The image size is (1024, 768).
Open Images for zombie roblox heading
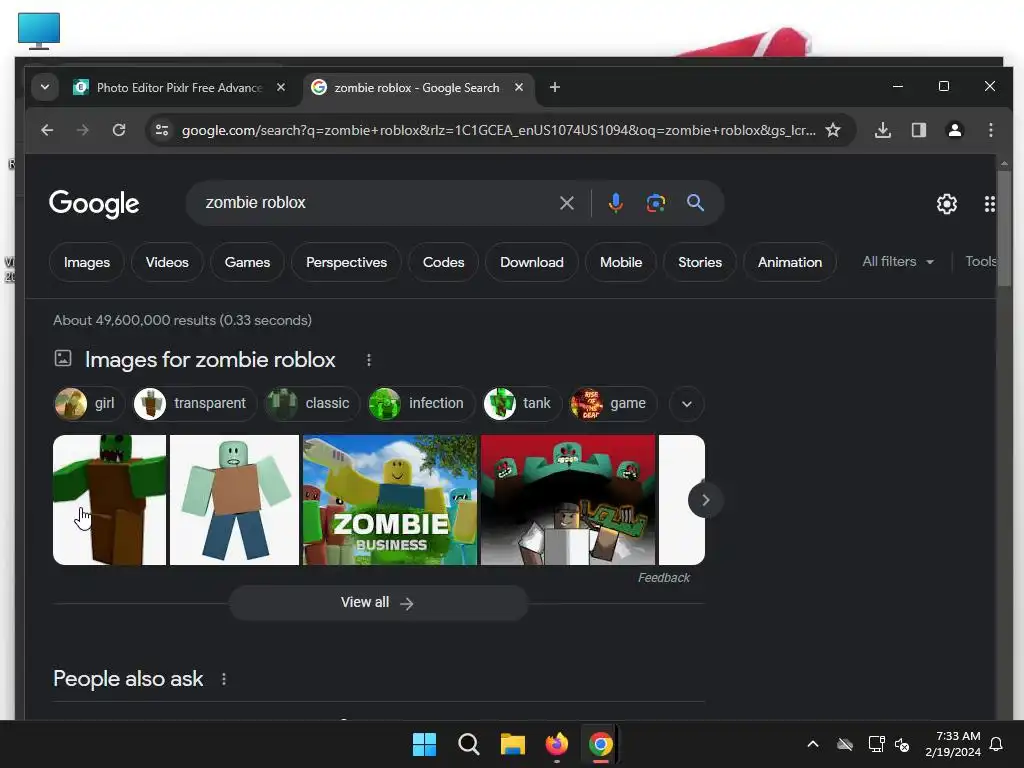point(210,360)
